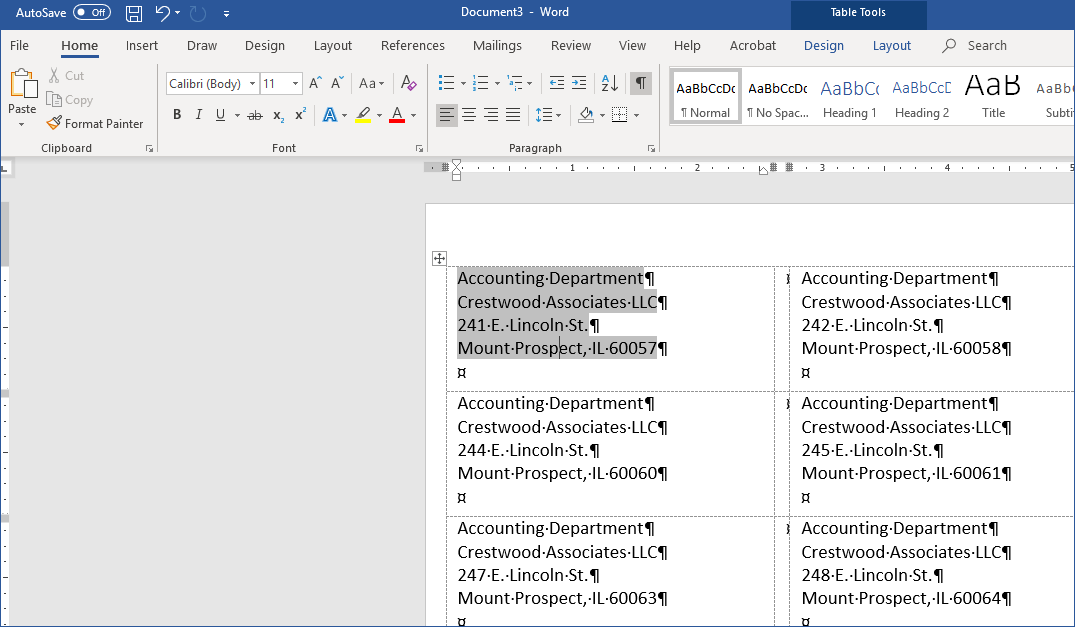Screen dimensions: 1075x627
Task: Toggle Align Left button
Action: coord(447,115)
